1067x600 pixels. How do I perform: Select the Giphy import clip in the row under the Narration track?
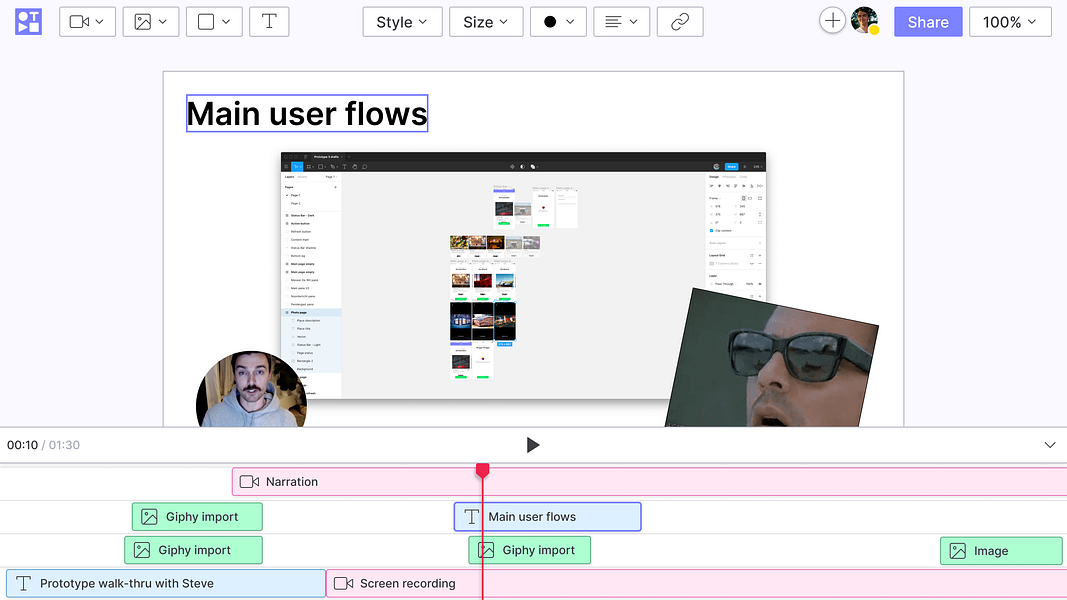point(197,517)
